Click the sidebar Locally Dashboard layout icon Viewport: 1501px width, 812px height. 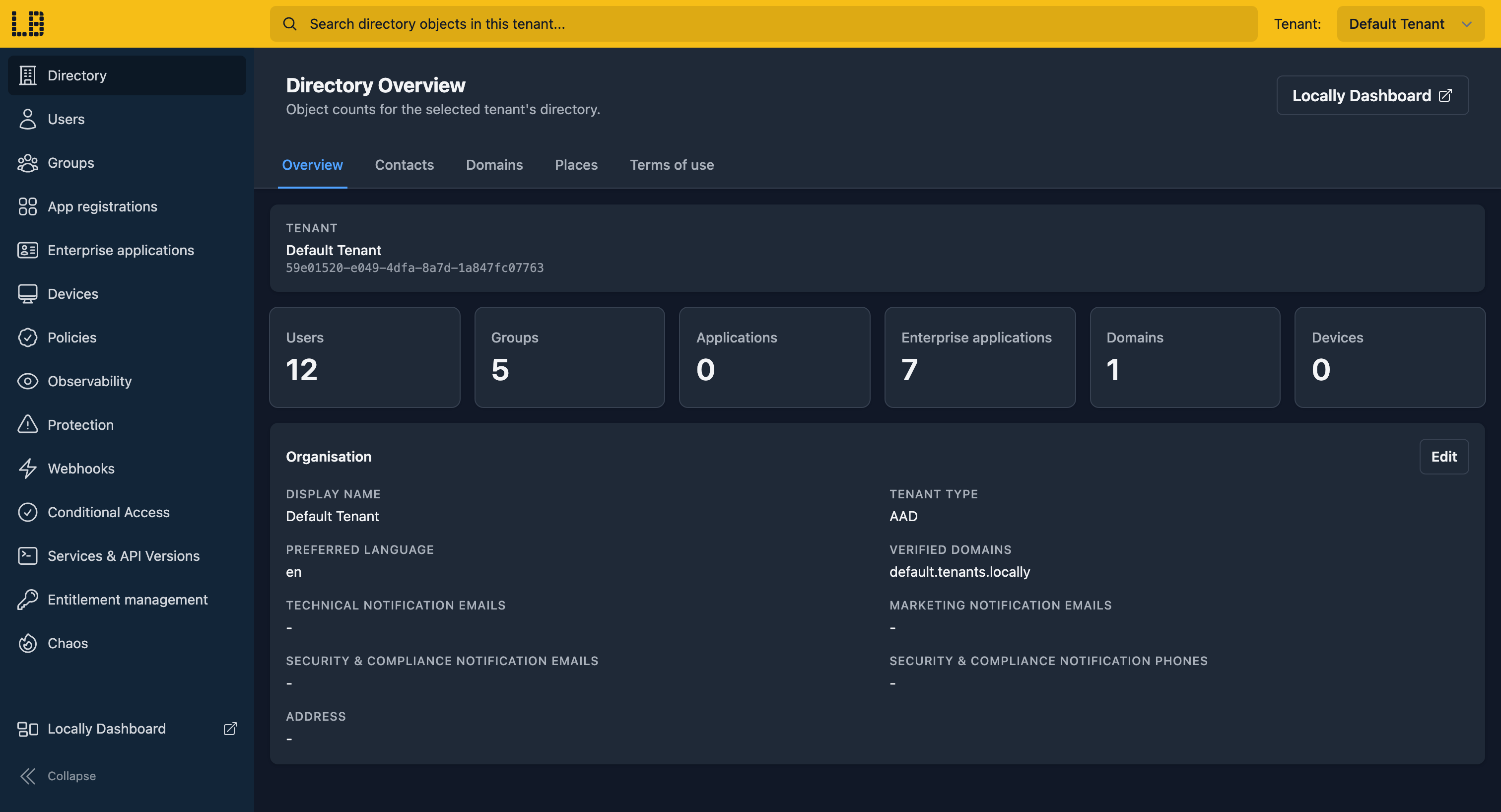(27, 729)
